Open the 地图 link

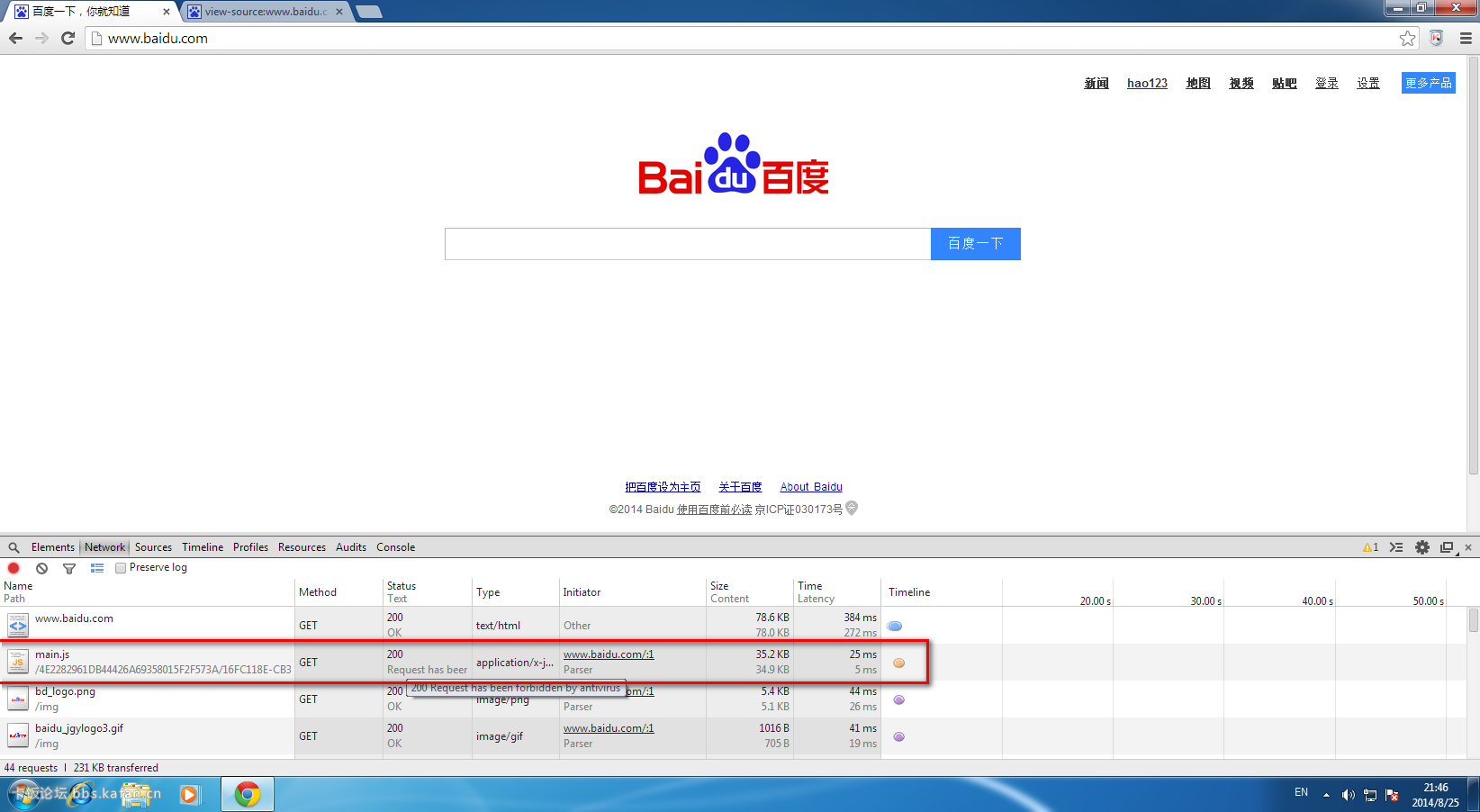1198,83
